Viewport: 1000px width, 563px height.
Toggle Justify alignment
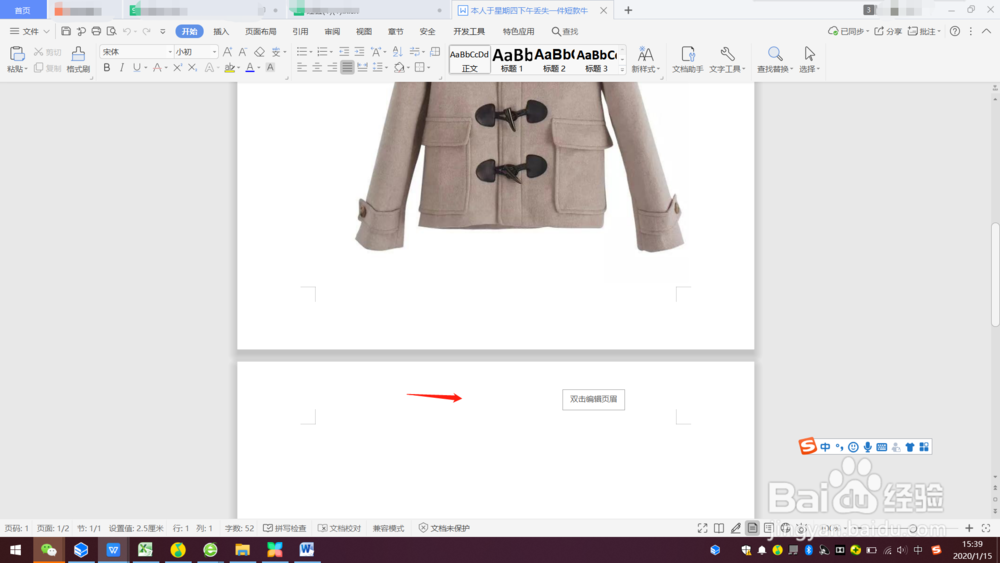347,68
